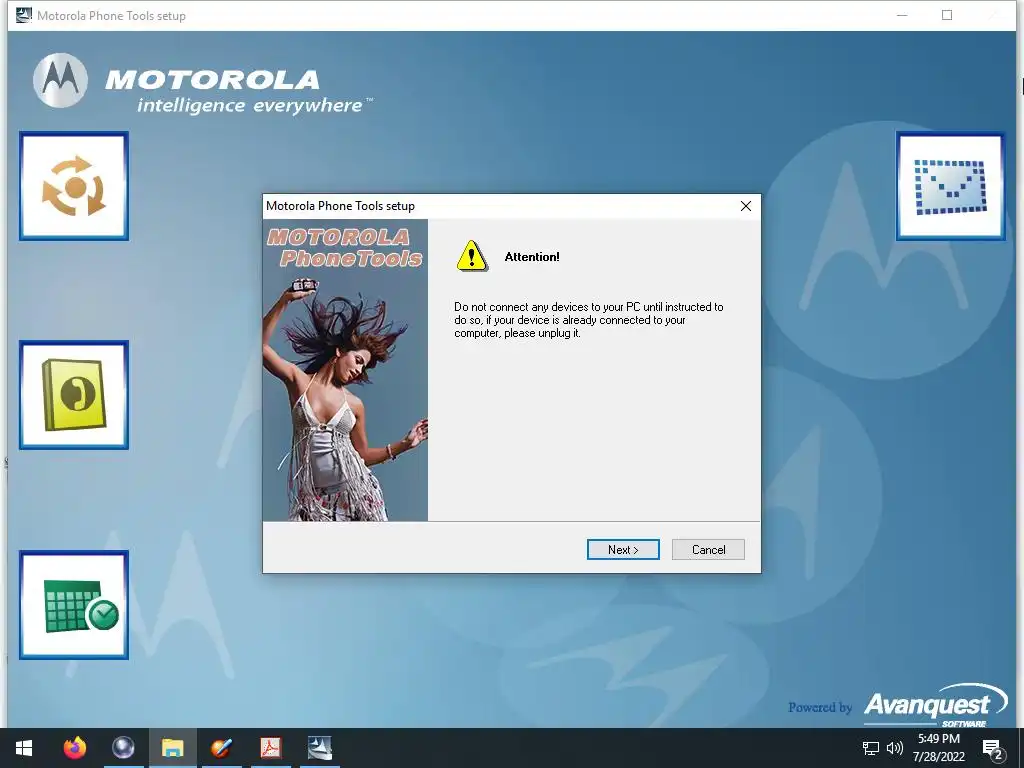Click the Next button in setup dialog

click(x=623, y=549)
